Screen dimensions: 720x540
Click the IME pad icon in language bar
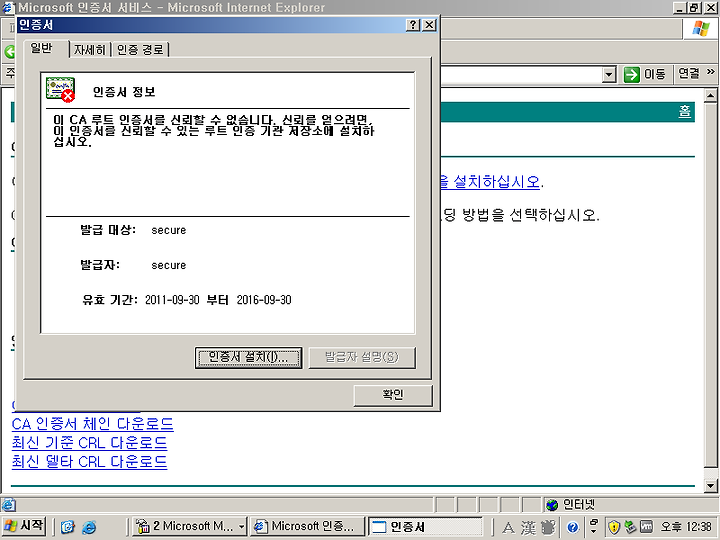[548, 527]
